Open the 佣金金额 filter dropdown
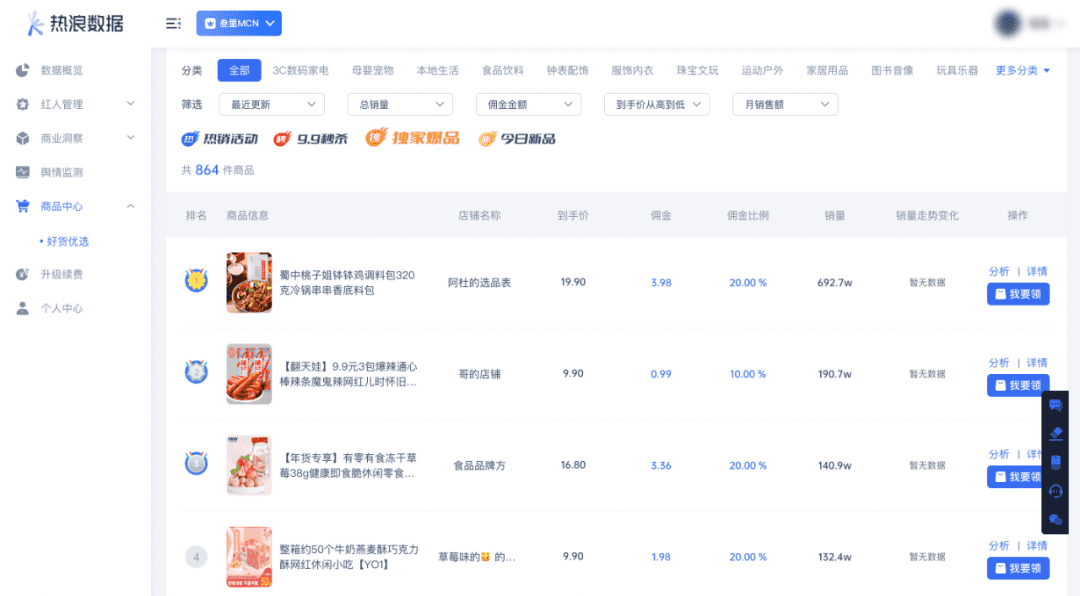The width and height of the screenshot is (1080, 596). point(528,104)
